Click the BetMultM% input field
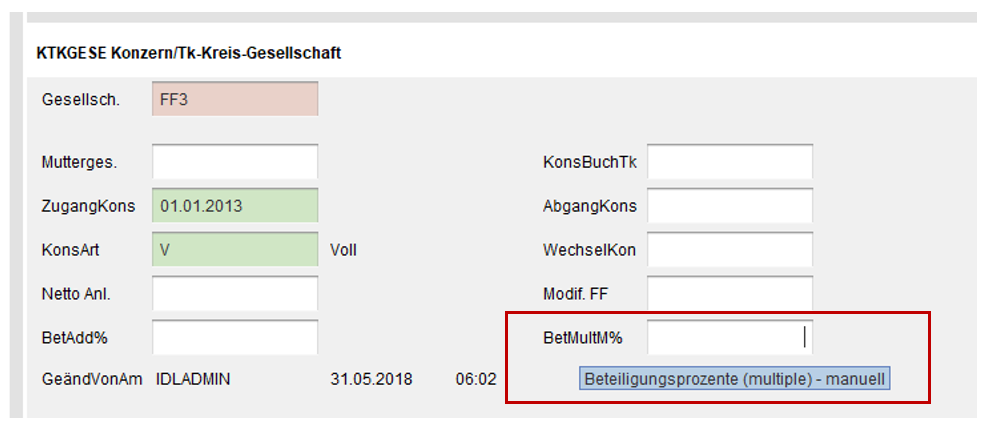The width and height of the screenshot is (991, 429). (729, 337)
